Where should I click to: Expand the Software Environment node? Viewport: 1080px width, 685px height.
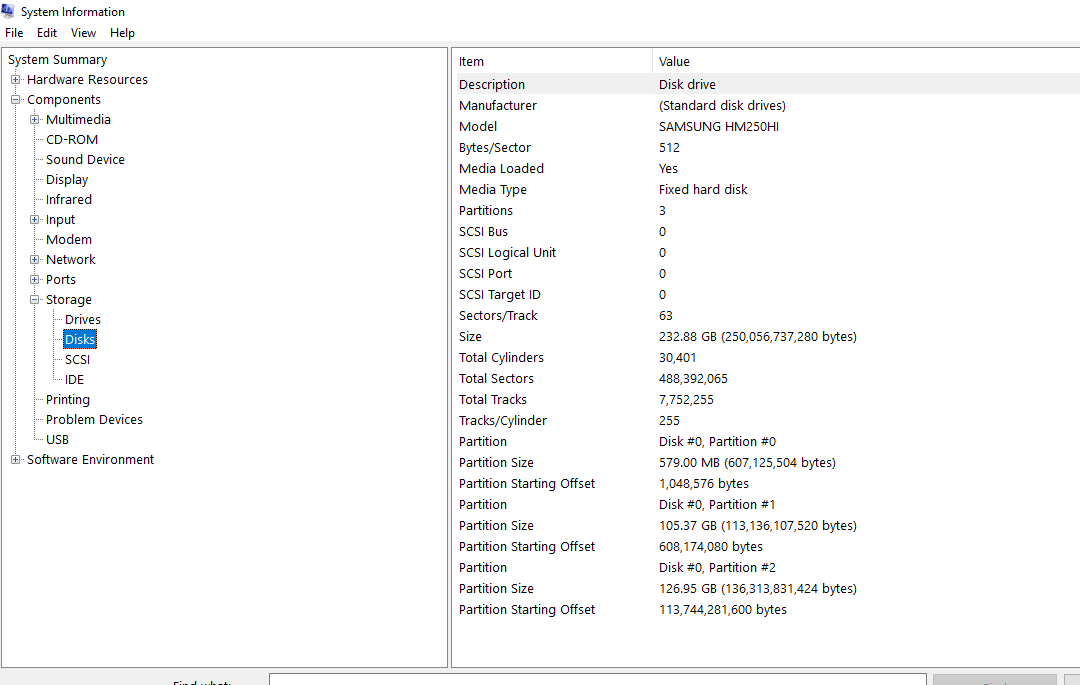click(14, 459)
